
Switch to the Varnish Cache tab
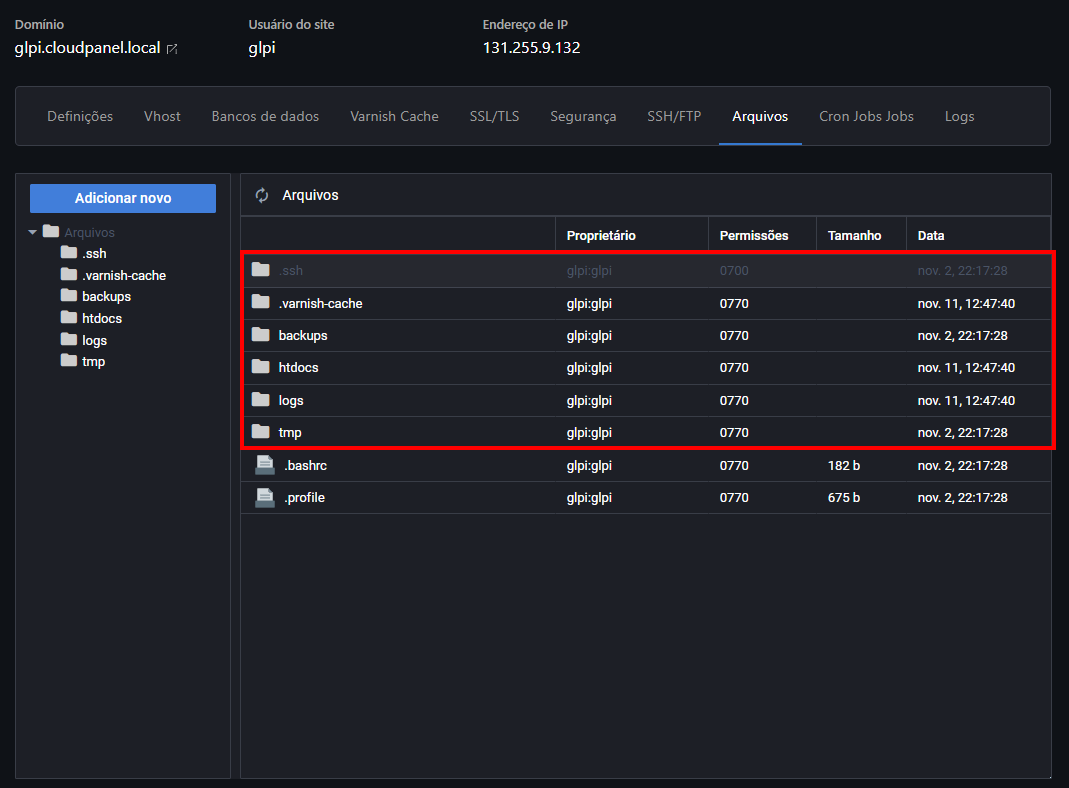[x=394, y=116]
